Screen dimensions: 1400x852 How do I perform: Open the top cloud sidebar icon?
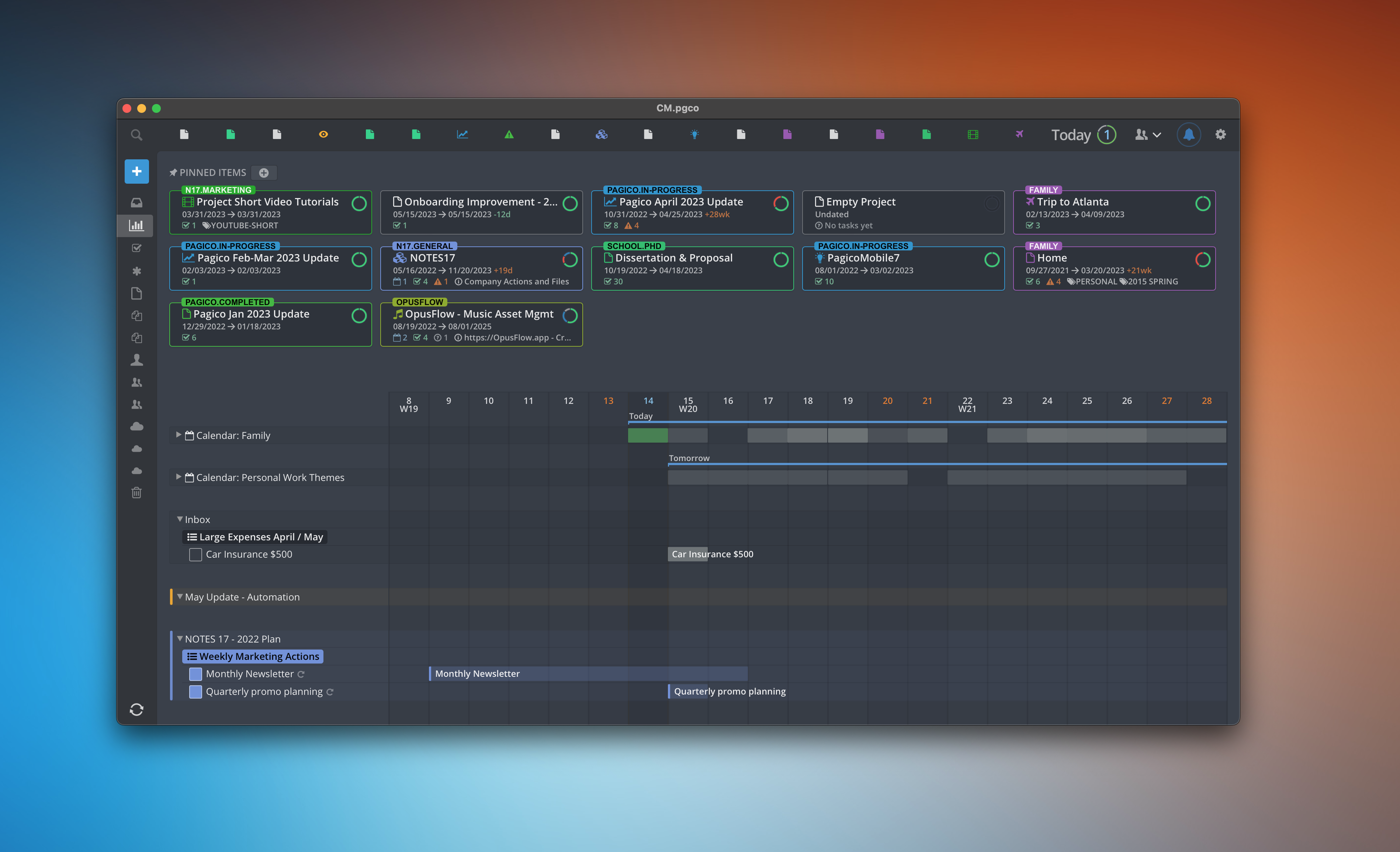(136, 426)
